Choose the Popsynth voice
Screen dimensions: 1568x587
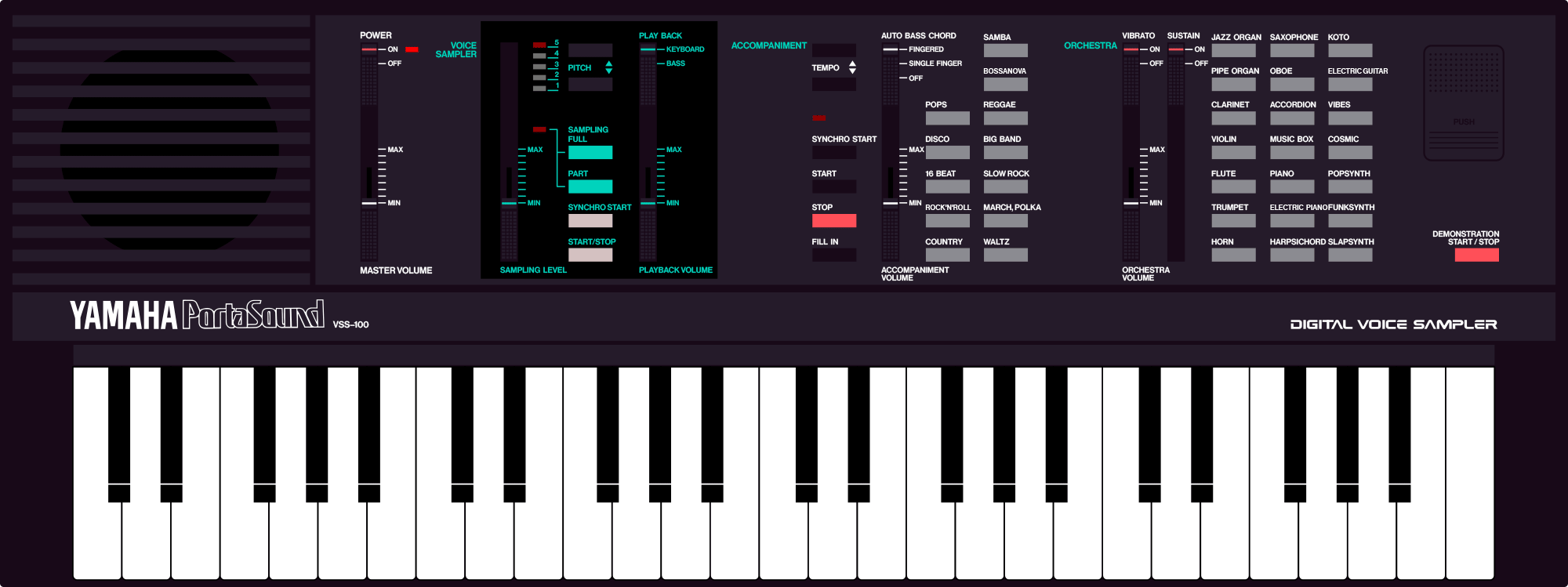pos(1350,187)
